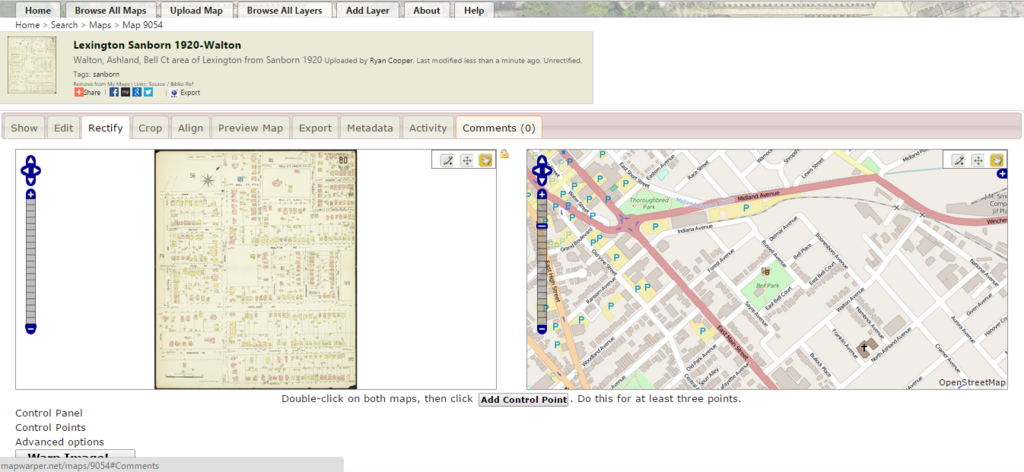Switch to the Crop tab
This screenshot has width=1024, height=472.
(150, 128)
